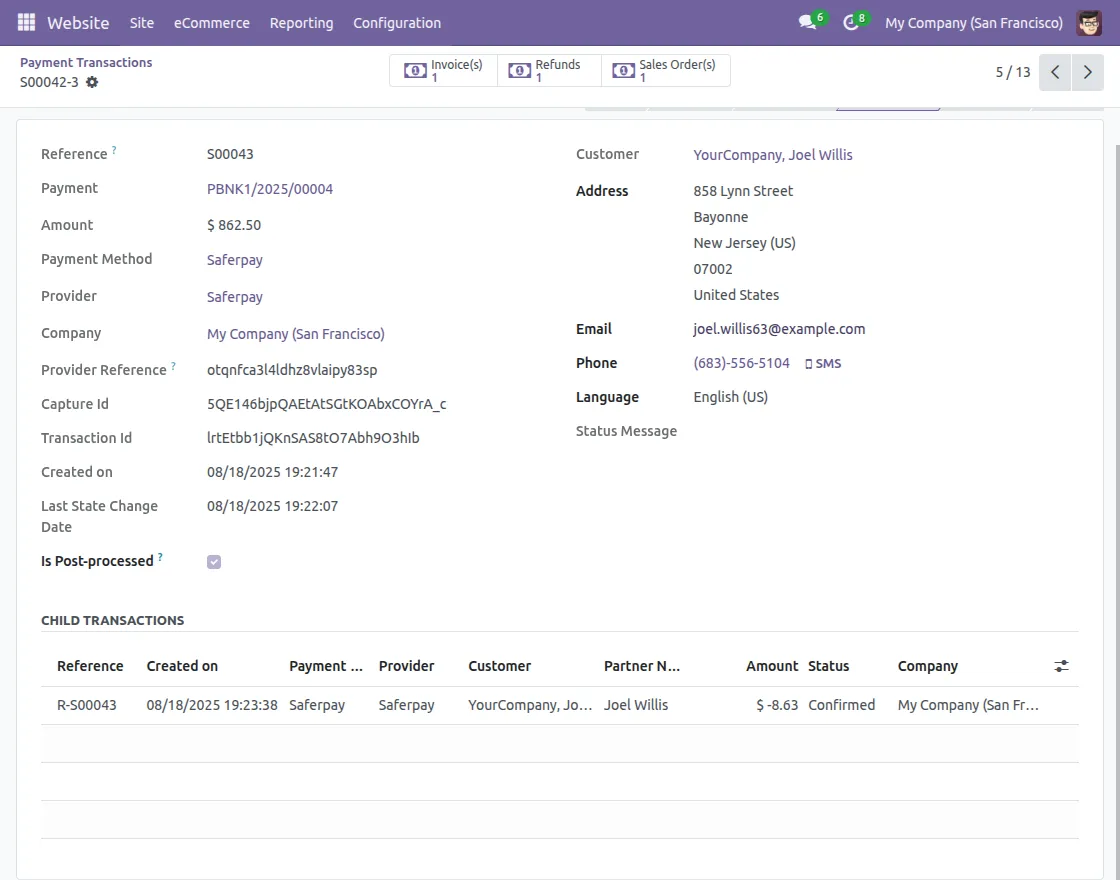1120x880 pixels.
Task: Open the company switcher My Company (San Francisco)
Action: [x=973, y=22]
